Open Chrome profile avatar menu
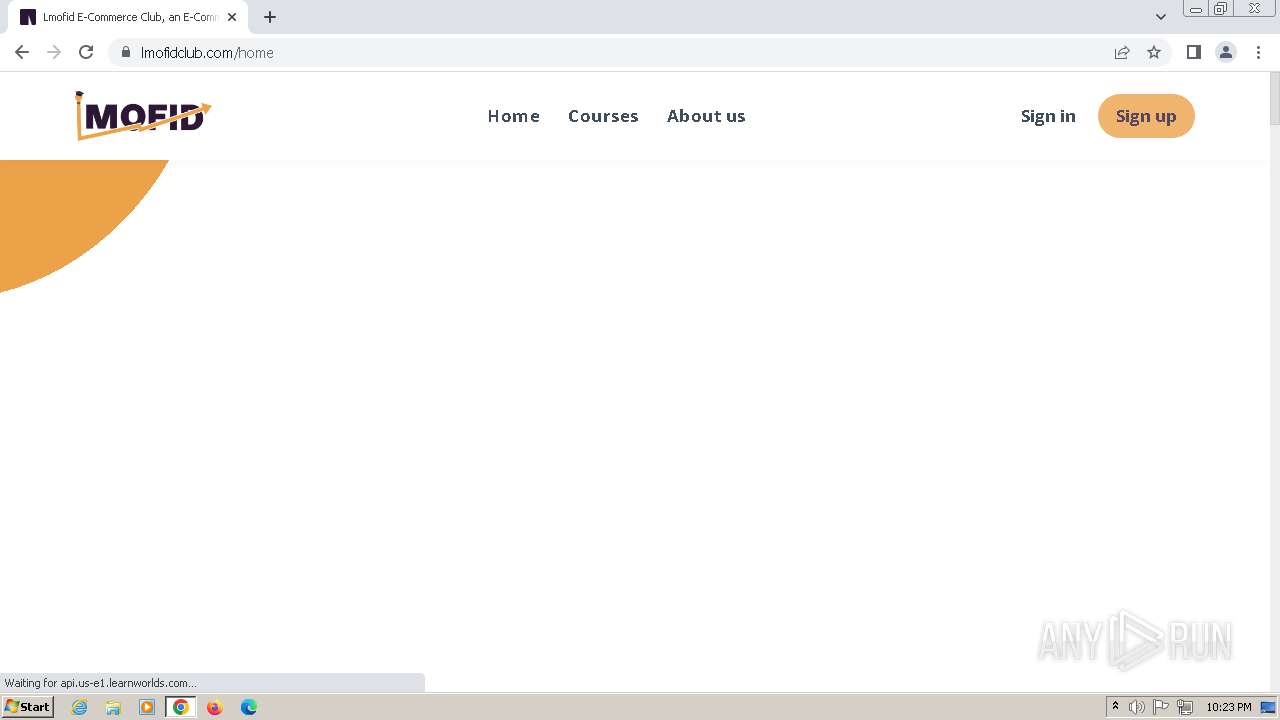The height and width of the screenshot is (720, 1280). (1226, 52)
